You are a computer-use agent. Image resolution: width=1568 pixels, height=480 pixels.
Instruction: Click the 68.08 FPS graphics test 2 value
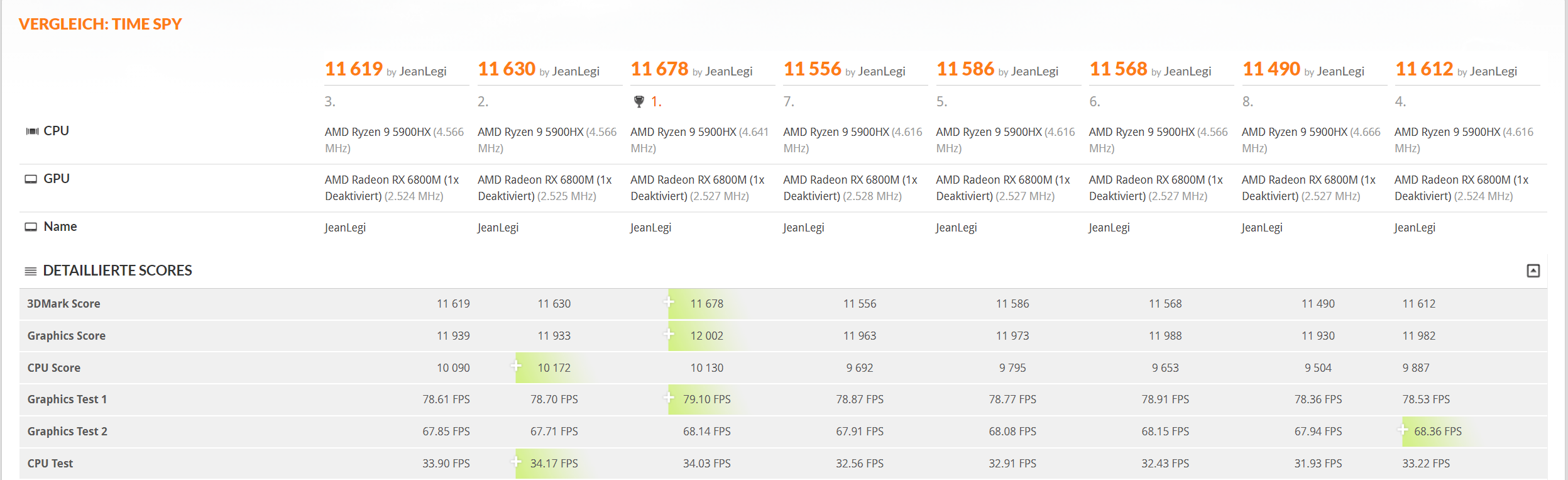pyautogui.click(x=1012, y=432)
